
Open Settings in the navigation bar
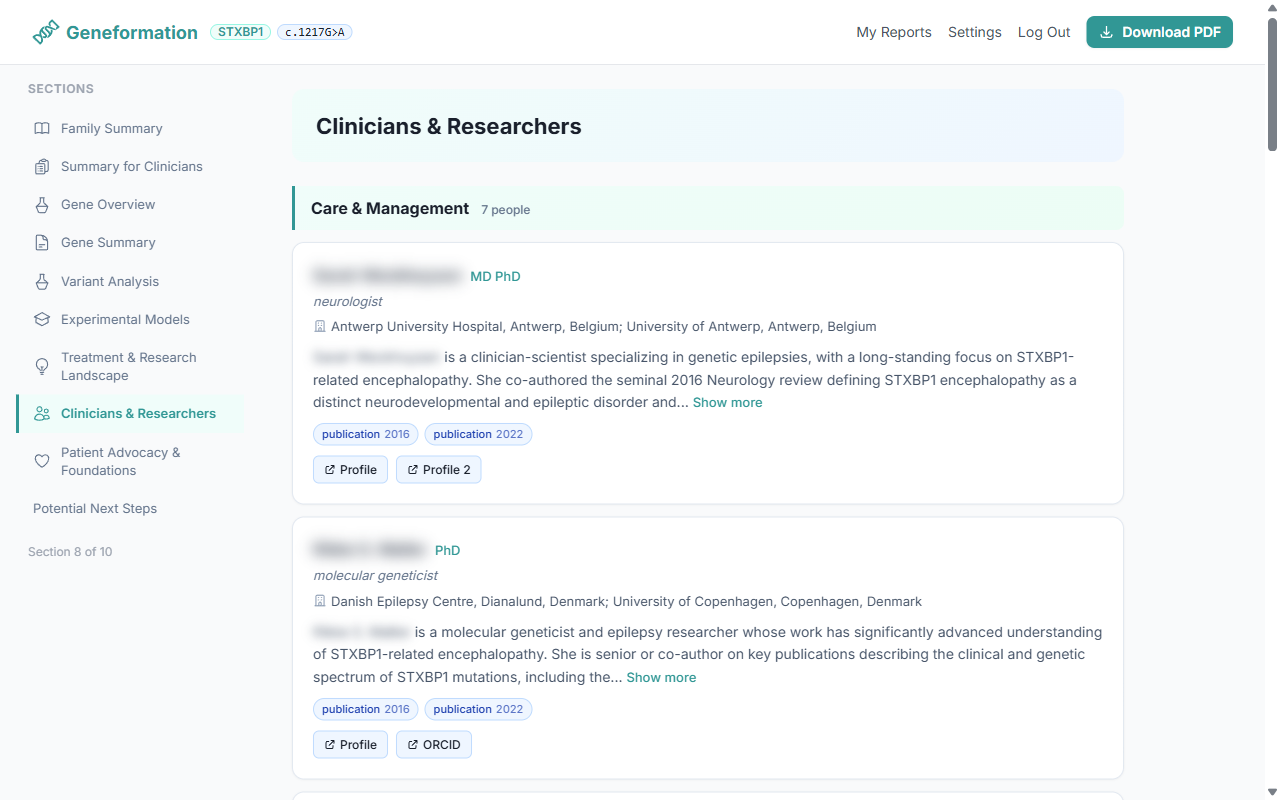point(974,32)
